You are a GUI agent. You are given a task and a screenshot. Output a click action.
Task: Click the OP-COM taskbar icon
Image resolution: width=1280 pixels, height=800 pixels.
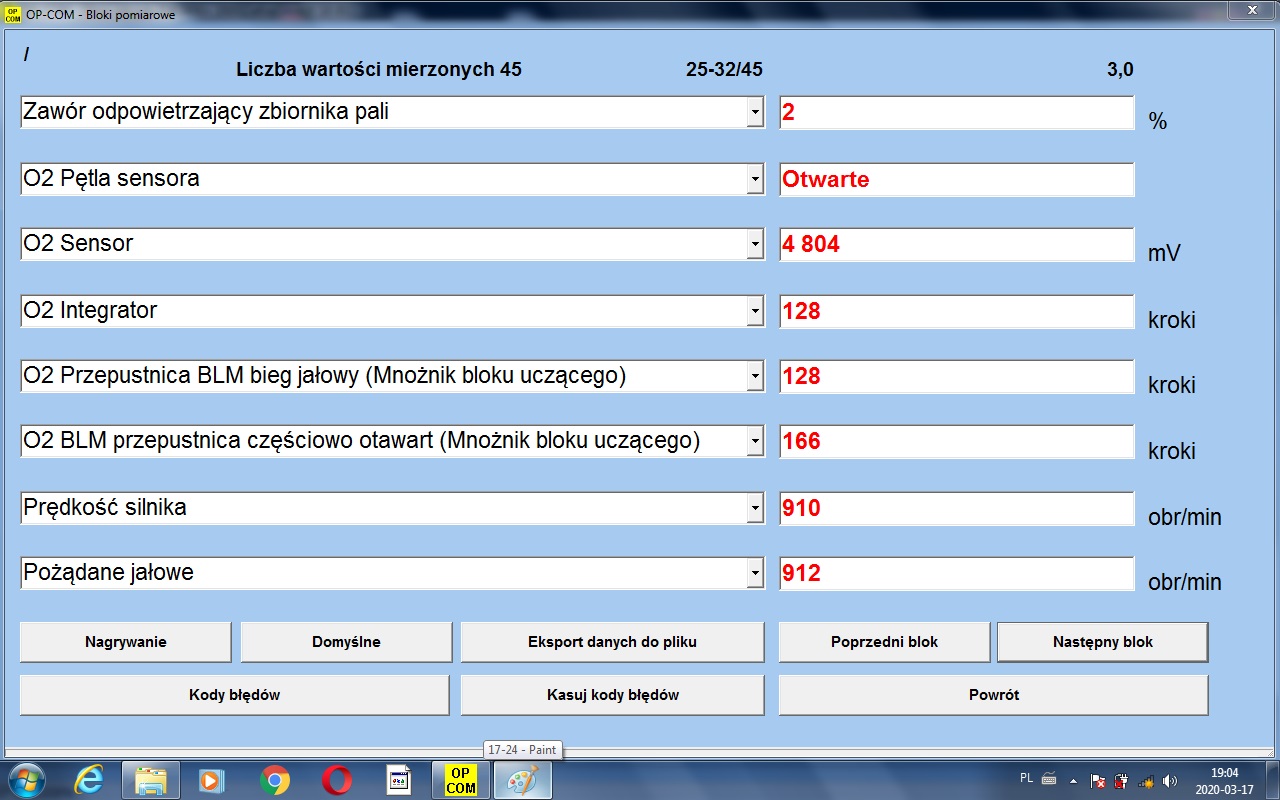(x=460, y=780)
